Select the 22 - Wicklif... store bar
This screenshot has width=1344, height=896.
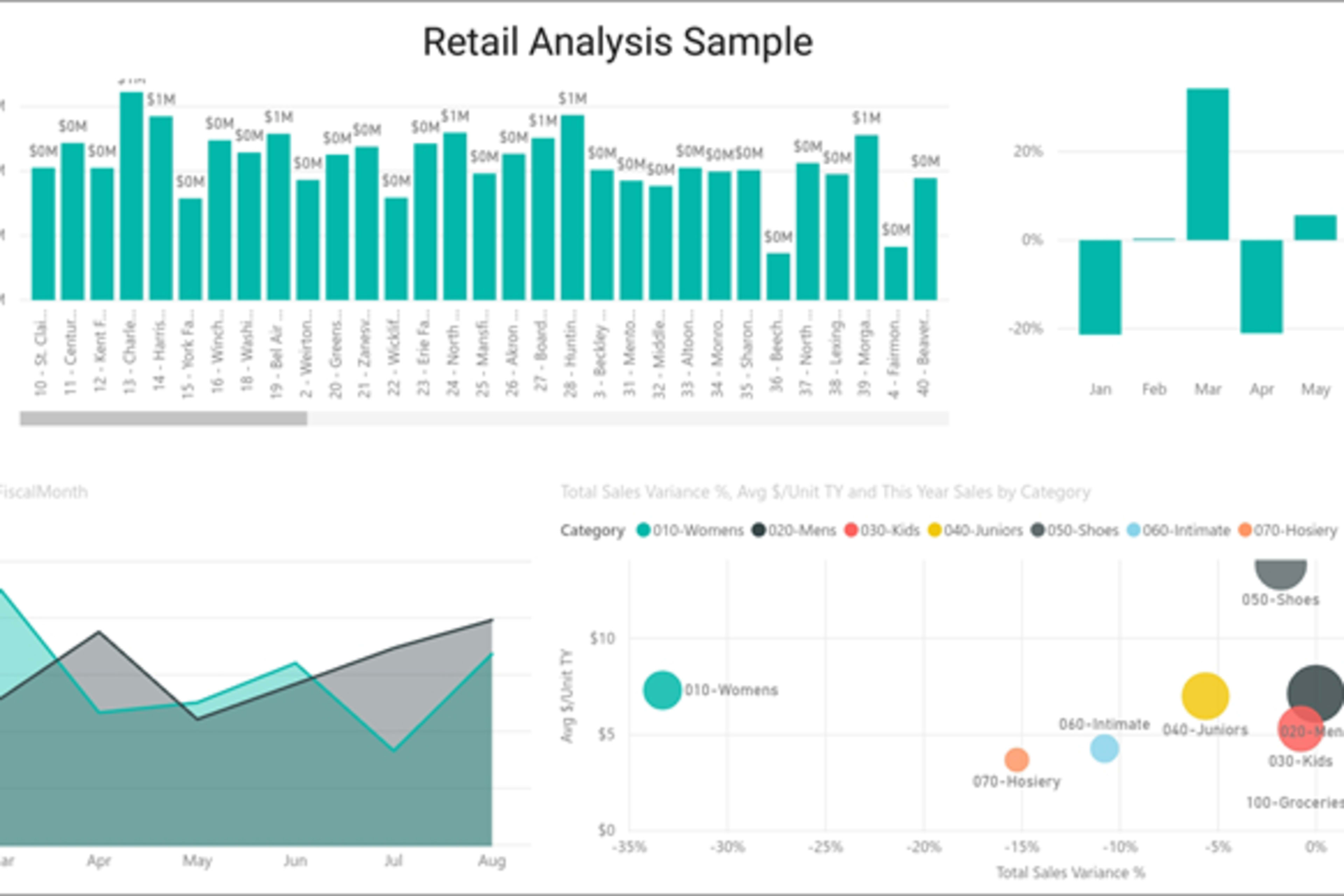tap(396, 248)
